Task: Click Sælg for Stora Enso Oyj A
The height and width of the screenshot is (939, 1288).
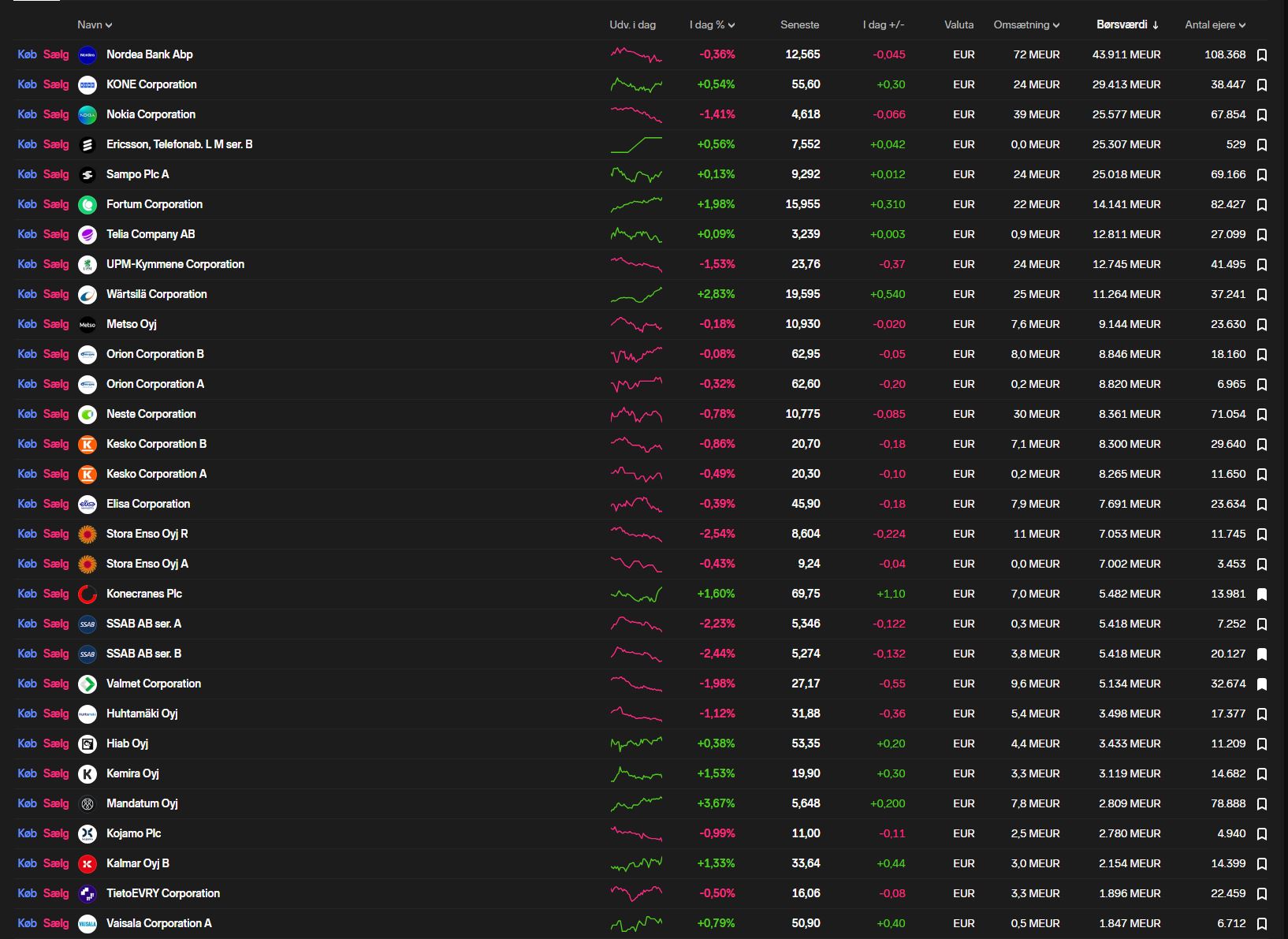Action: pos(56,564)
